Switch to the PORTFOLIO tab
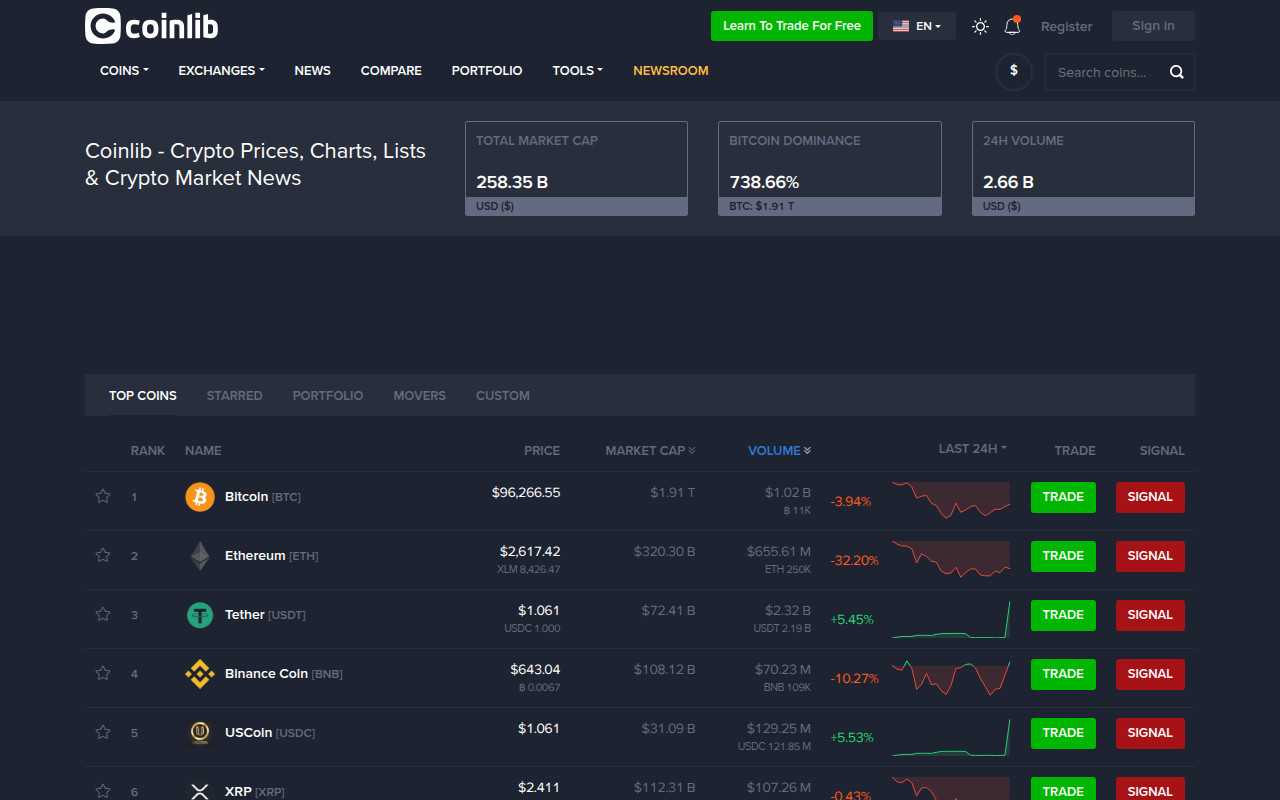Screen dimensions: 1280x800 coord(328,396)
